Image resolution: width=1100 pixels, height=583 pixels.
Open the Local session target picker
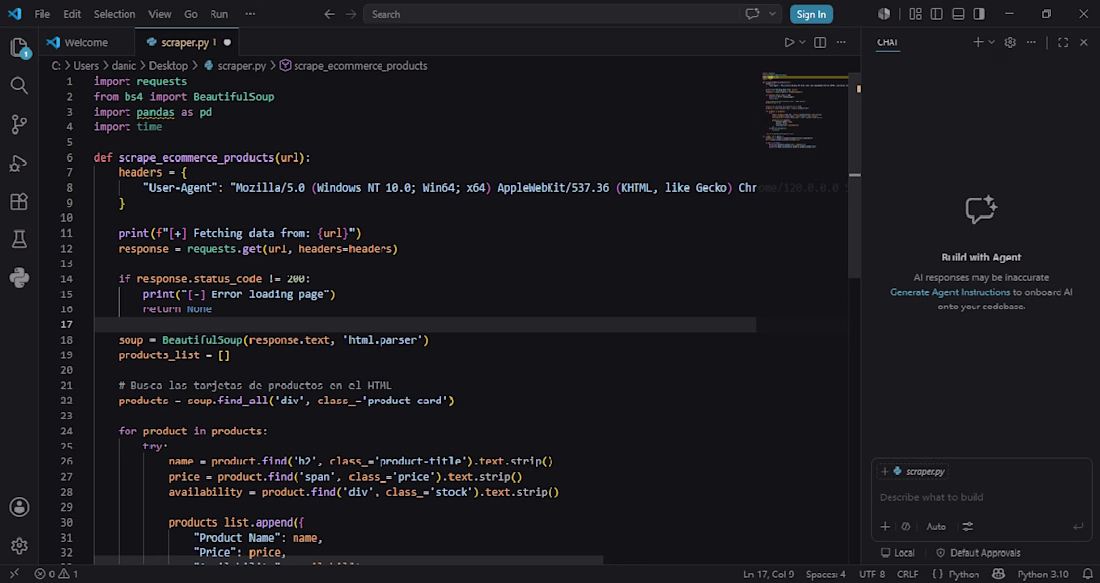coord(897,553)
